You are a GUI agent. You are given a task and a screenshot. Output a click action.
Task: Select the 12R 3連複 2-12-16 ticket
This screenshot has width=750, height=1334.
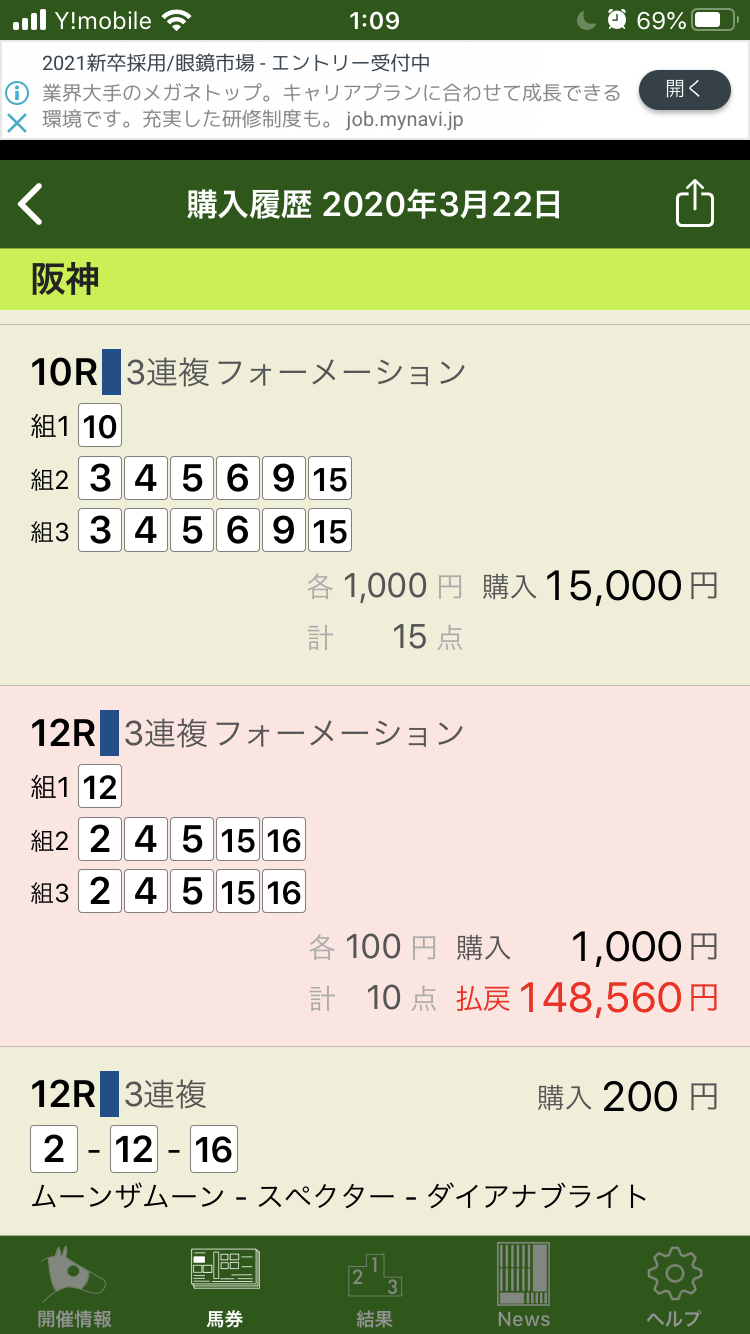134,1150
